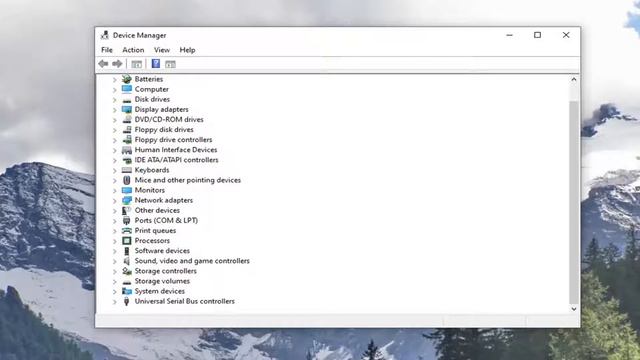
Task: Expand the Disk drives node
Action: [115, 100]
